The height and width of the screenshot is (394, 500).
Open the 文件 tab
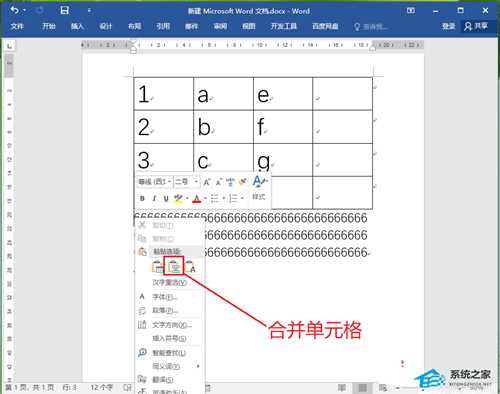point(17,26)
